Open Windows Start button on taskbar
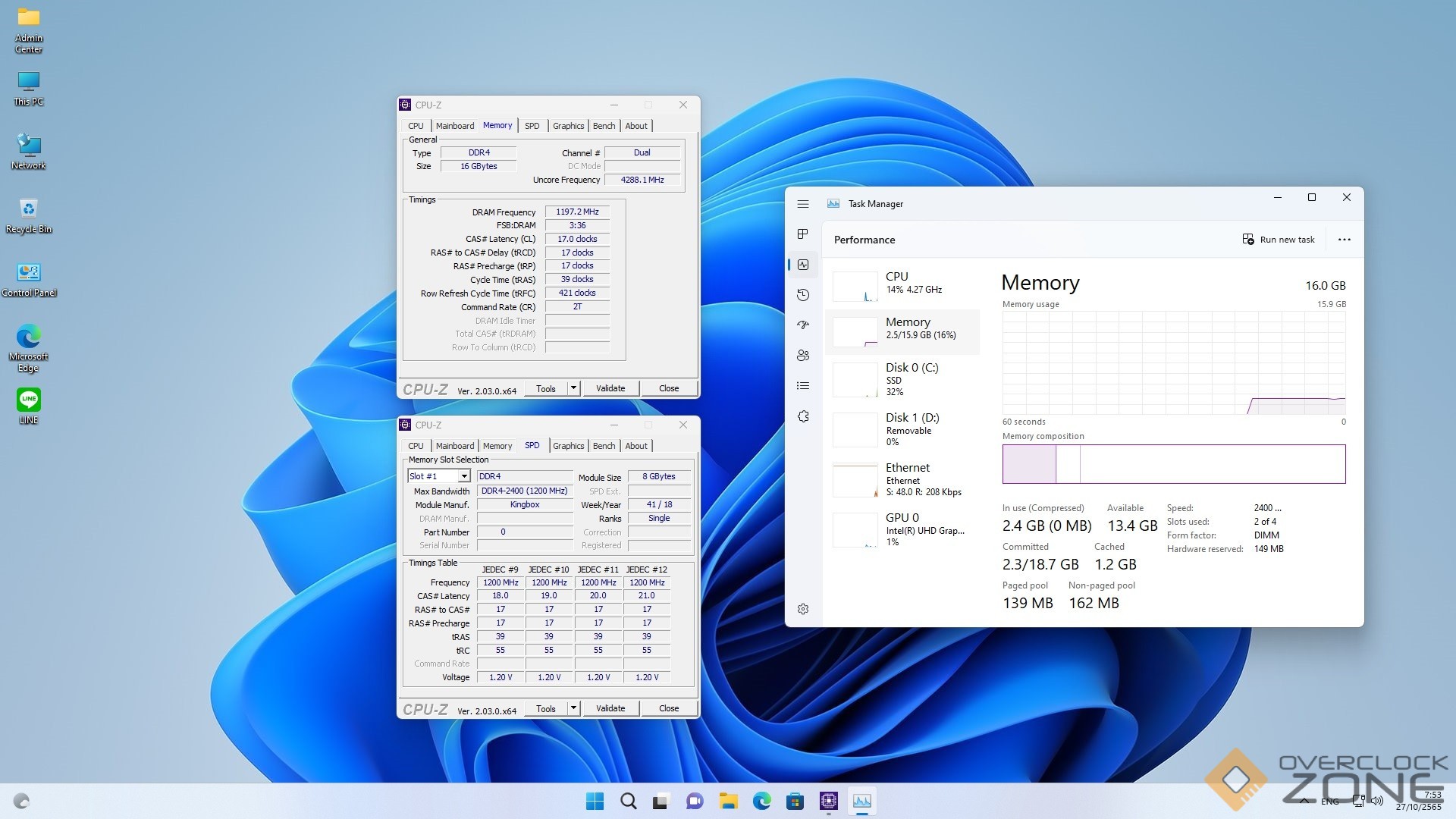The width and height of the screenshot is (1456, 819). (595, 801)
